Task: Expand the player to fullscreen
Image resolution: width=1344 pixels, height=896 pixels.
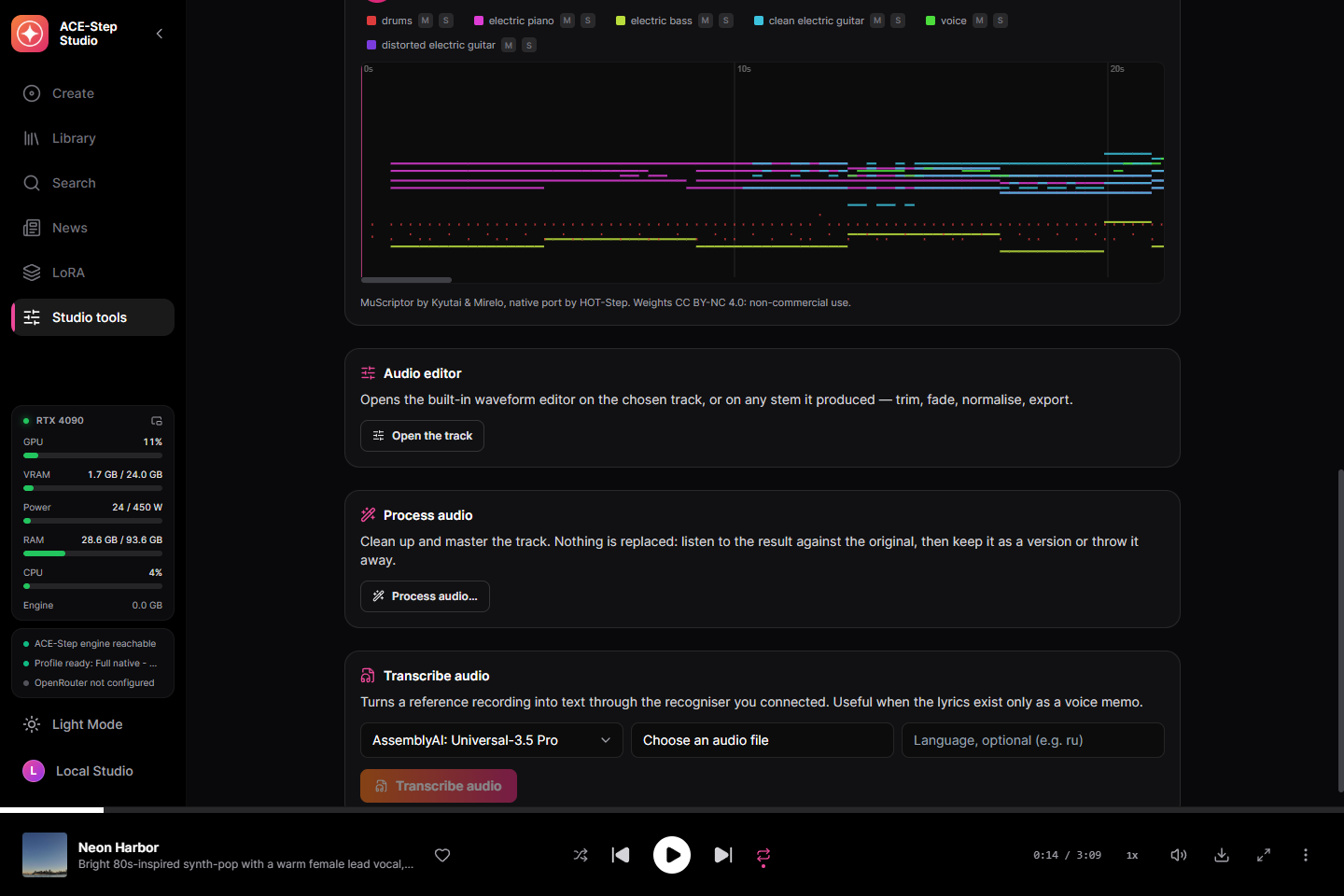Action: coord(1264,855)
